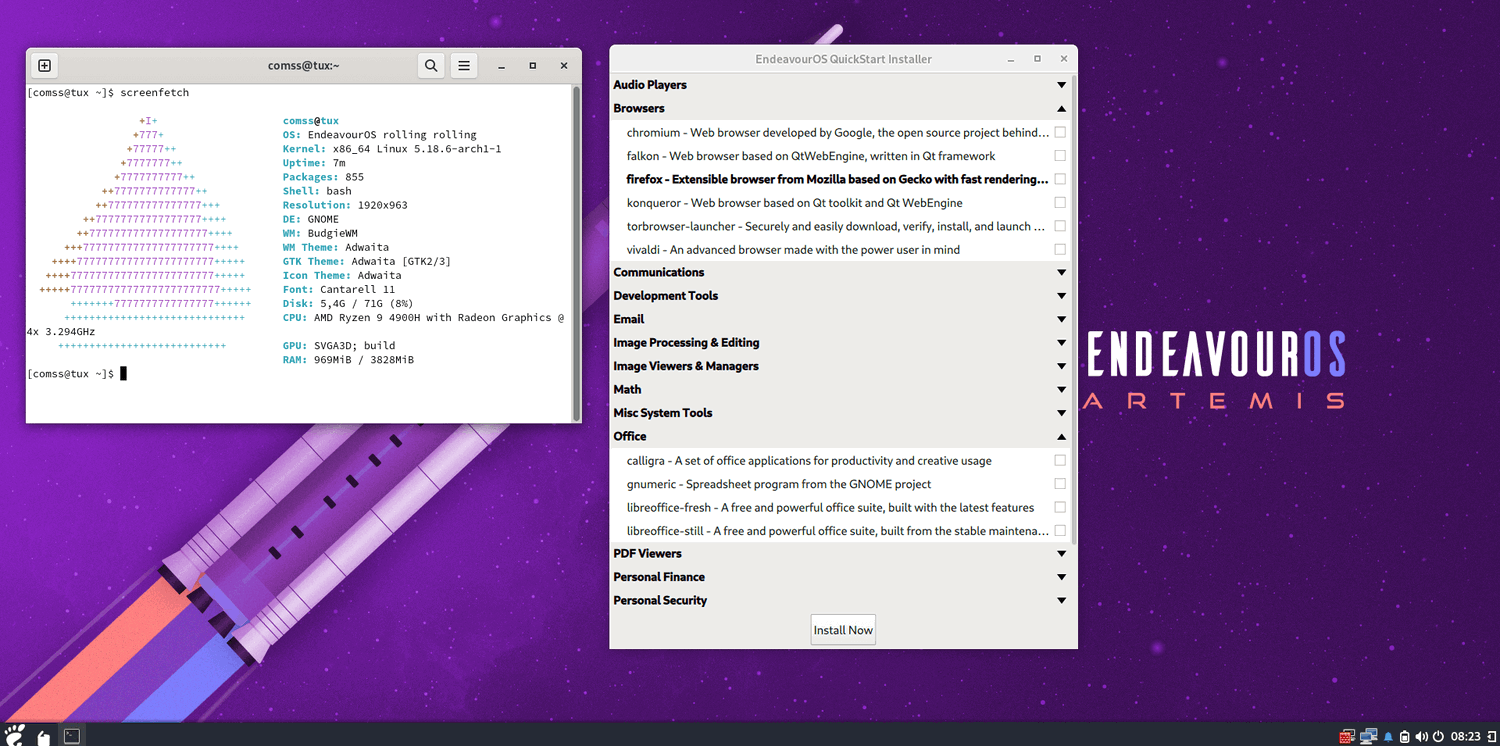Click the 'Resolution: 1920x963' terminal line
This screenshot has width=1500, height=746.
pos(346,205)
